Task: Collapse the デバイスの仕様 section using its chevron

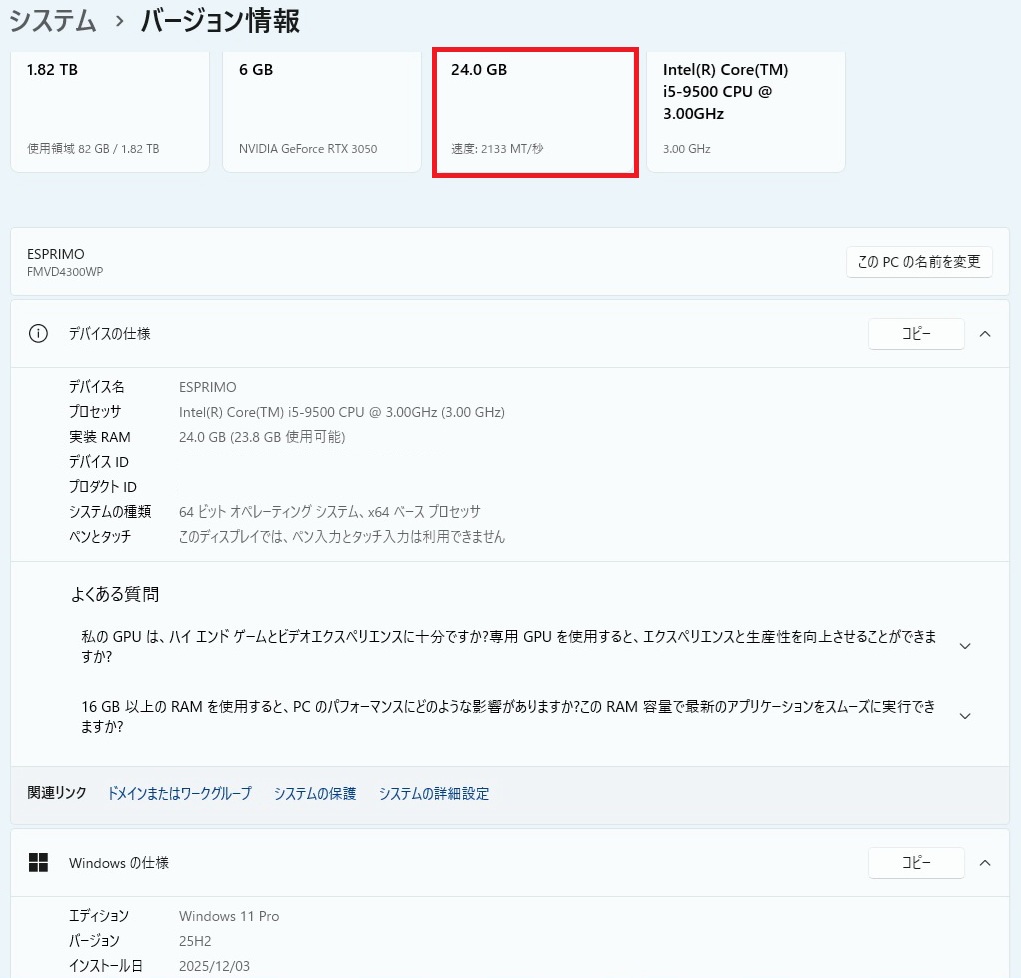Action: coord(985,334)
